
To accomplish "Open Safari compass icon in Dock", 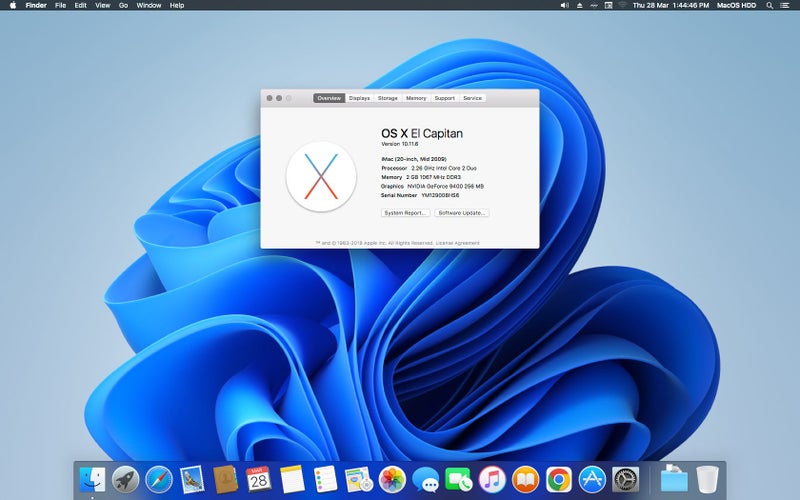I will [159, 480].
